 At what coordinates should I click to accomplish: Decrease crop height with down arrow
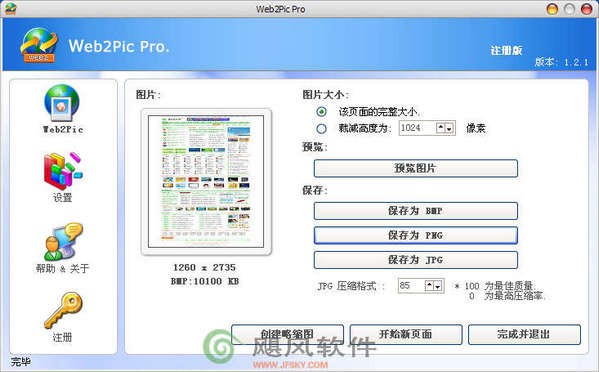pos(449,128)
